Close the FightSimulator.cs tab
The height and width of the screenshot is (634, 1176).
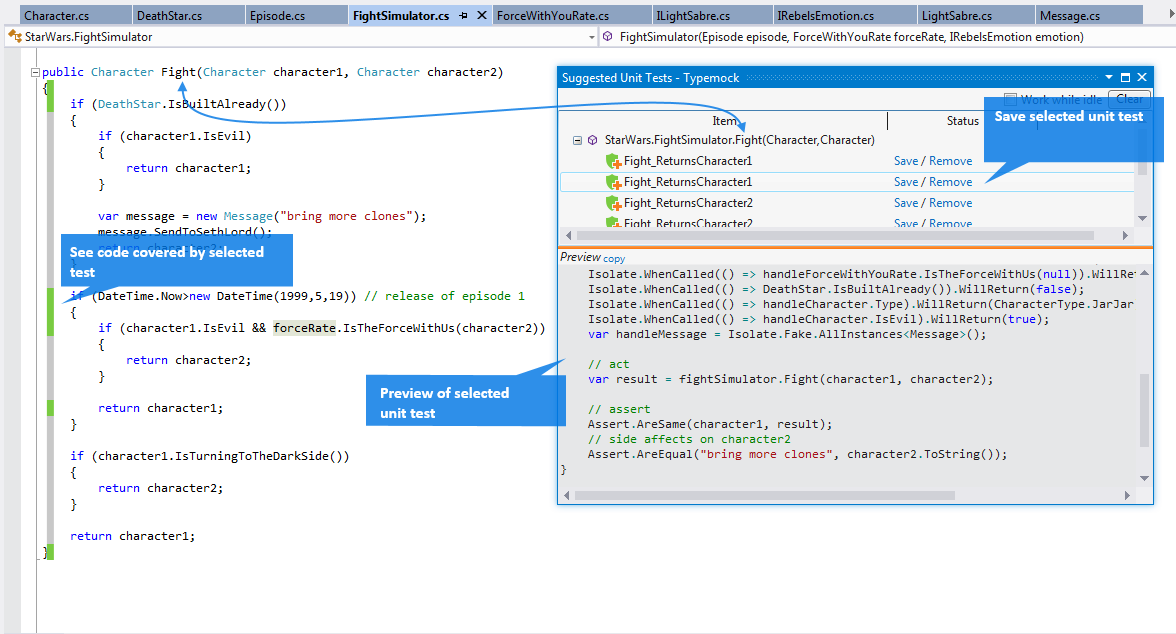(x=481, y=16)
